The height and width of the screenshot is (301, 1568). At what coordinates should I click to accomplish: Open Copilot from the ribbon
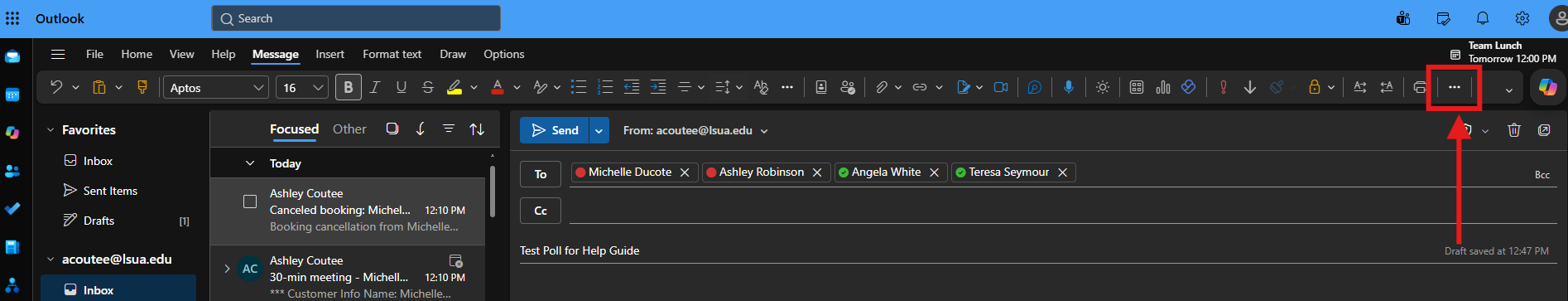[1547, 87]
